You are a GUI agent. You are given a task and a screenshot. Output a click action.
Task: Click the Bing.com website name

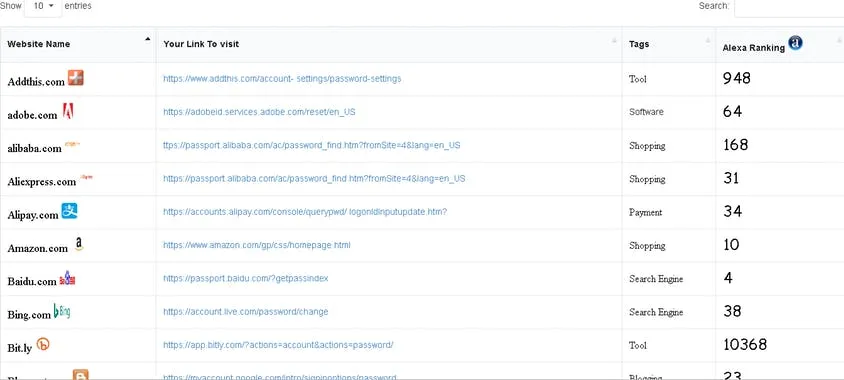29,315
